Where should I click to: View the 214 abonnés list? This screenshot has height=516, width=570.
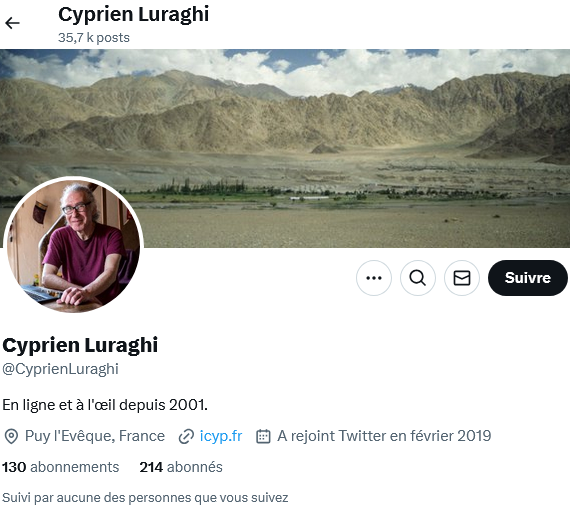[181, 467]
